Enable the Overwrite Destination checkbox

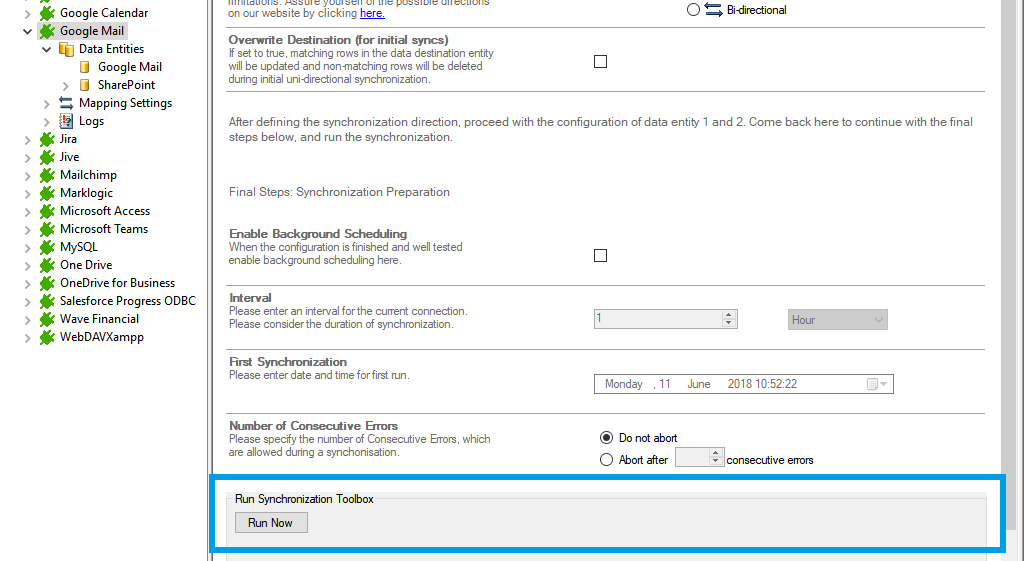click(x=600, y=61)
